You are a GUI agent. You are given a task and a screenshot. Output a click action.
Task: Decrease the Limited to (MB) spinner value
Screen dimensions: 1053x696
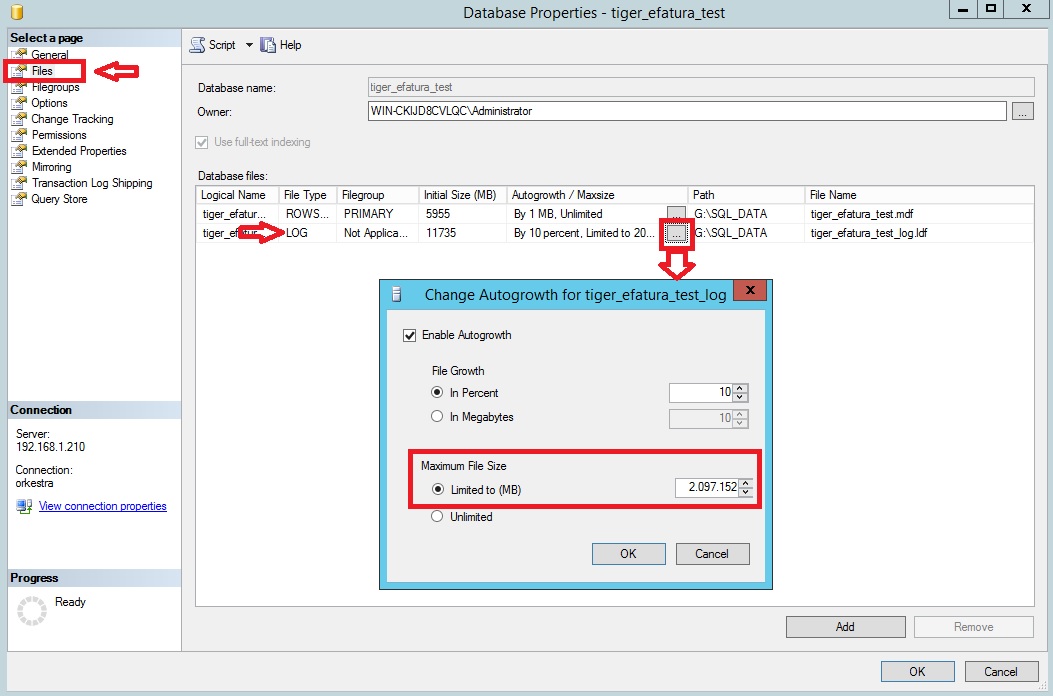(745, 493)
